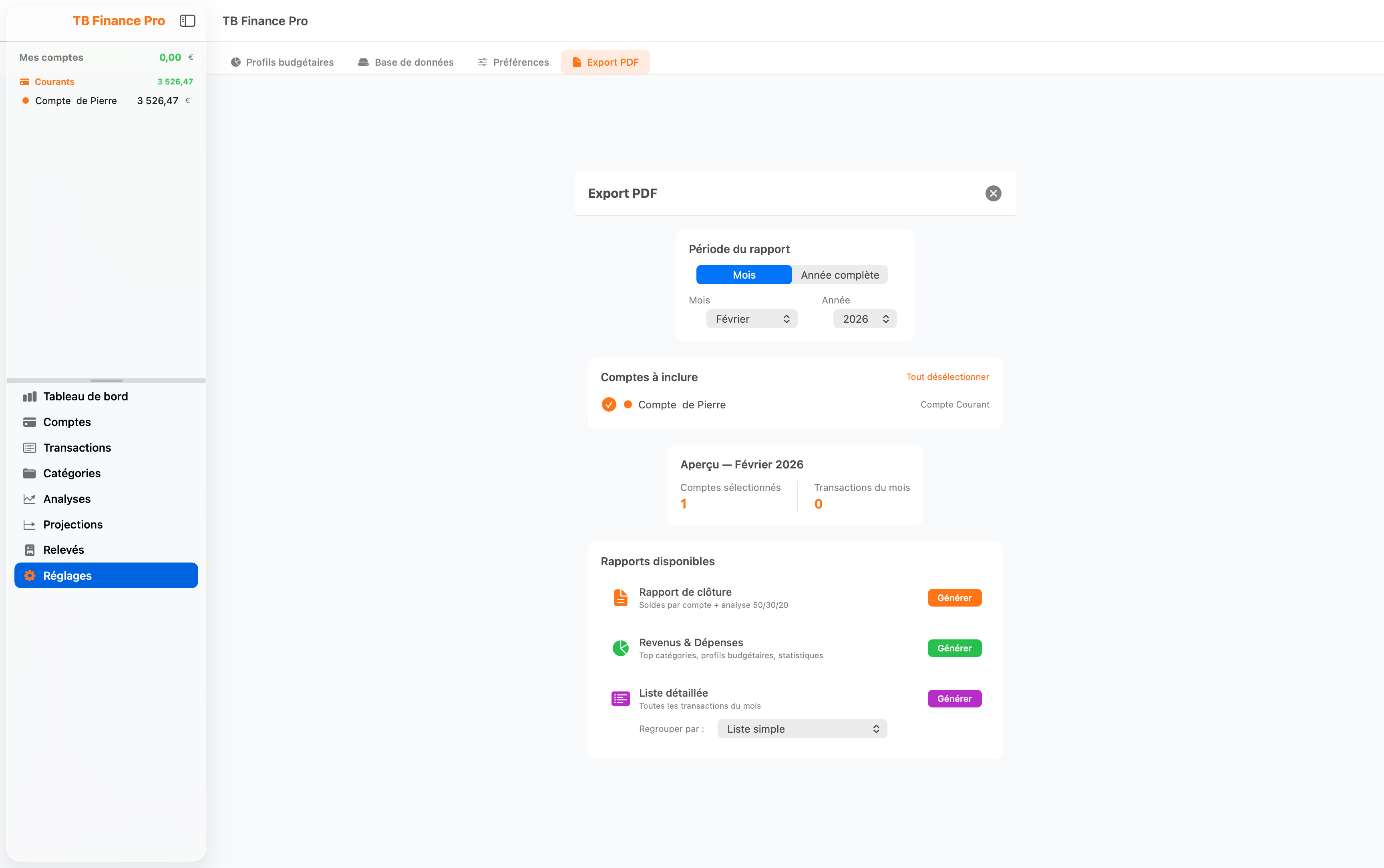Click the Tout désélectionner link
The height and width of the screenshot is (868, 1384).
click(x=947, y=377)
